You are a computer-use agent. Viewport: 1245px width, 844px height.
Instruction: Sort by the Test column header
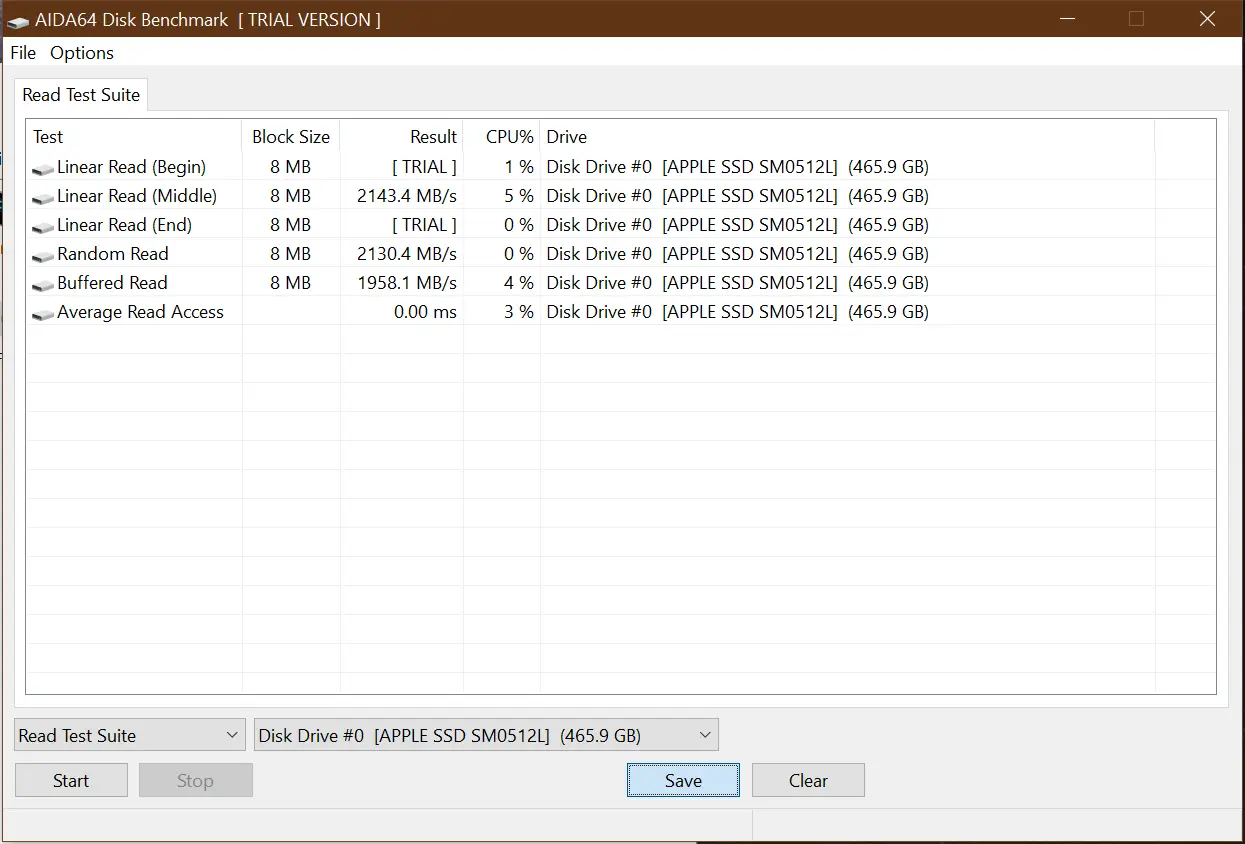tap(134, 137)
